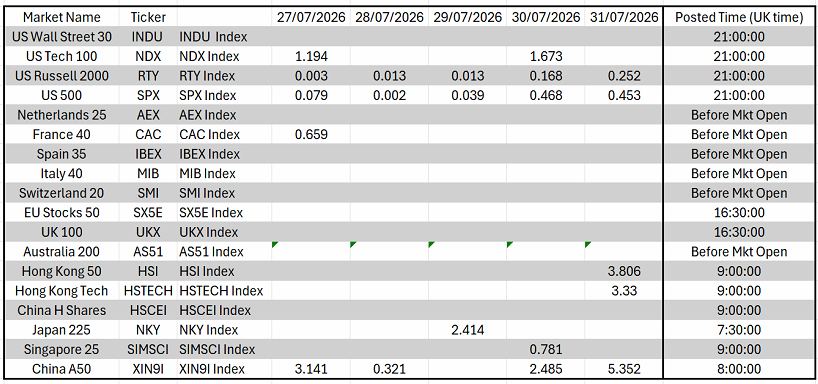Screen dimensions: 818x384
Task: Click CAC value 0.659
Action: (x=311, y=135)
